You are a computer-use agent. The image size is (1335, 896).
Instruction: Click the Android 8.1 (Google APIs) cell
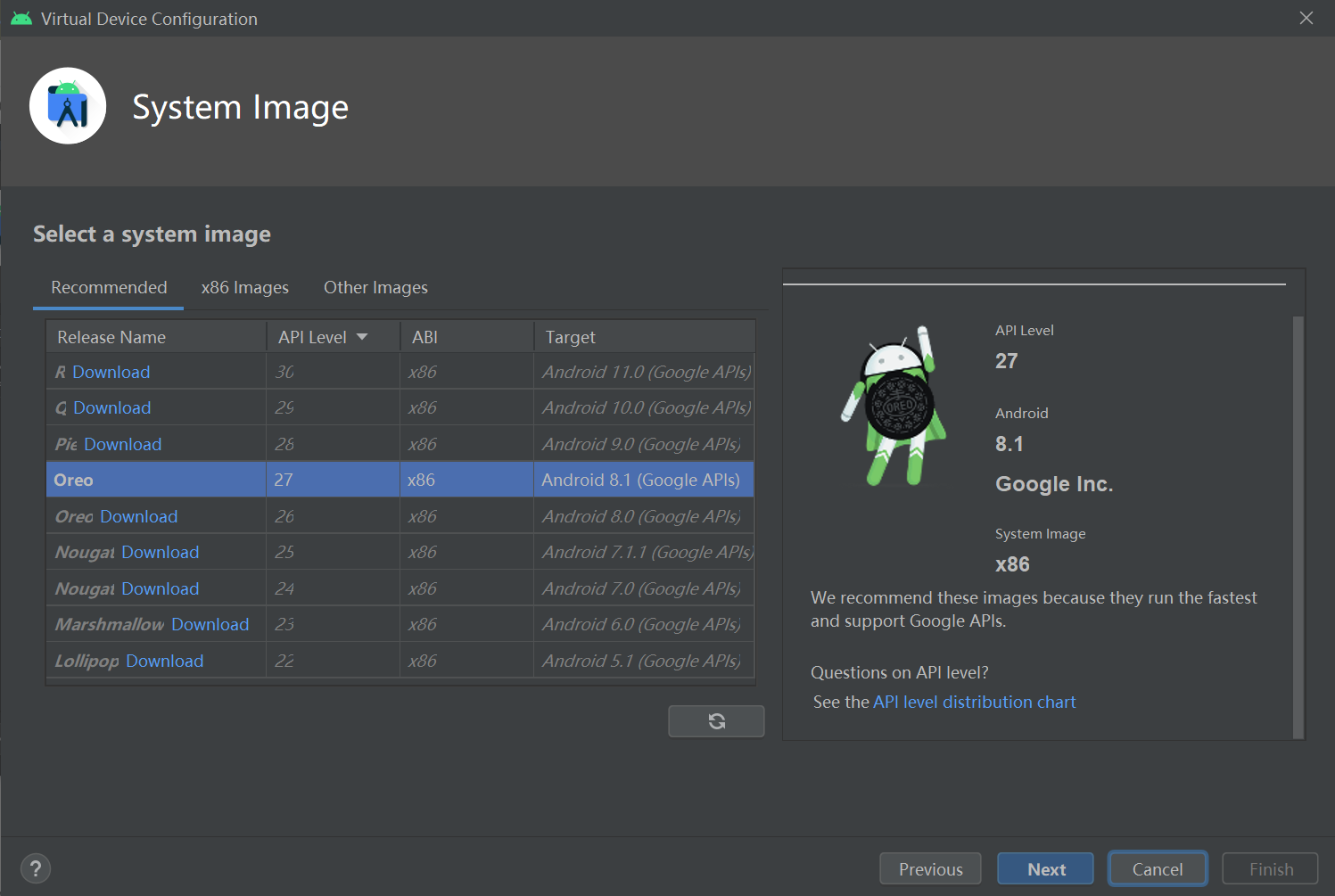tap(644, 480)
